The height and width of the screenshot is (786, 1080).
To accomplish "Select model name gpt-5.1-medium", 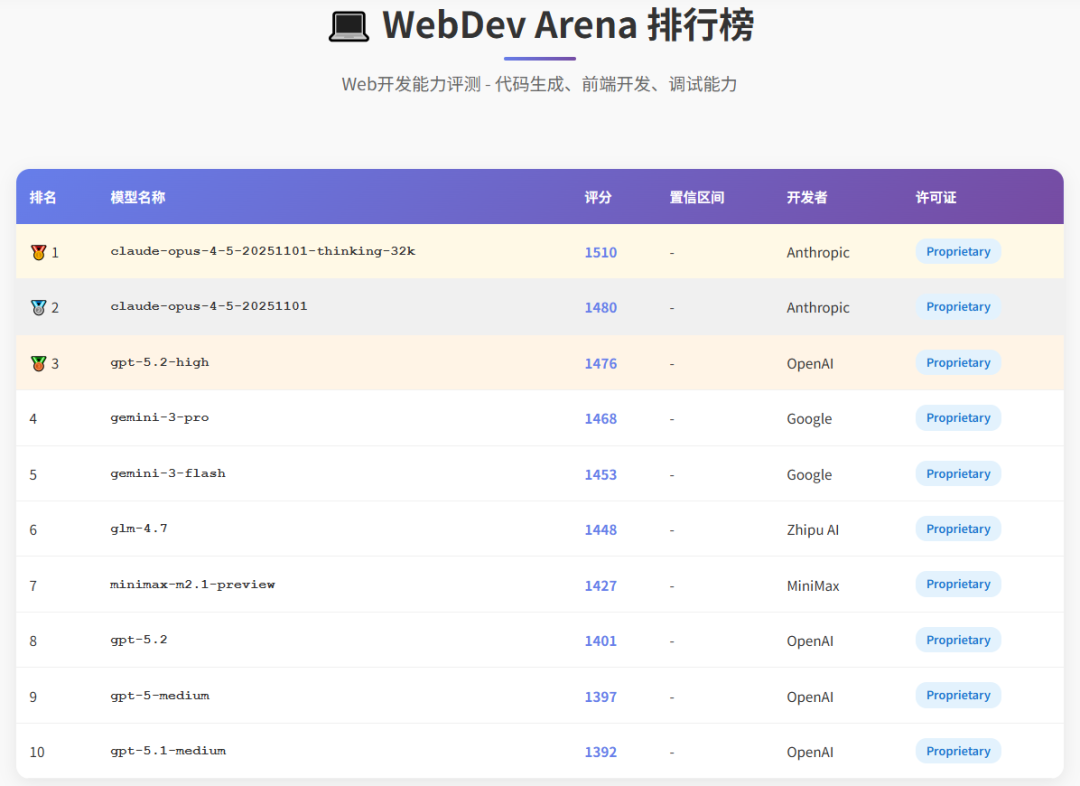I will click(x=168, y=751).
